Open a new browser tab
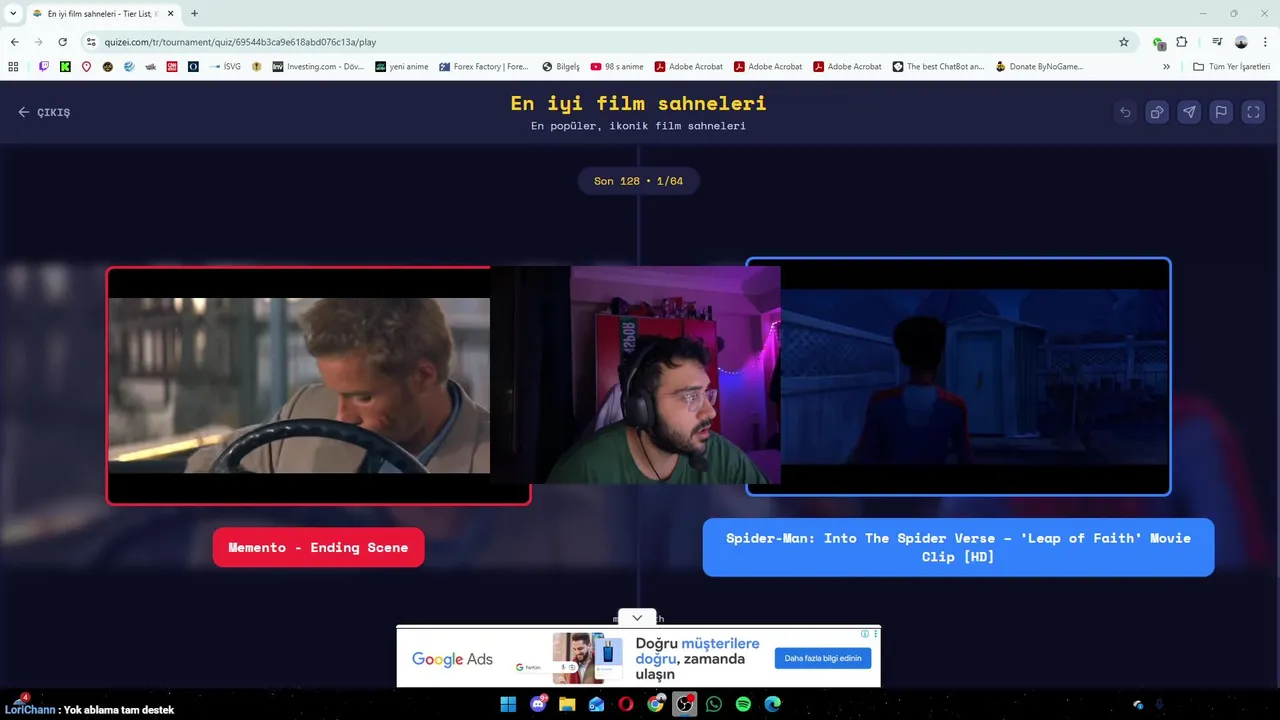This screenshot has width=1280, height=720. coord(194,14)
